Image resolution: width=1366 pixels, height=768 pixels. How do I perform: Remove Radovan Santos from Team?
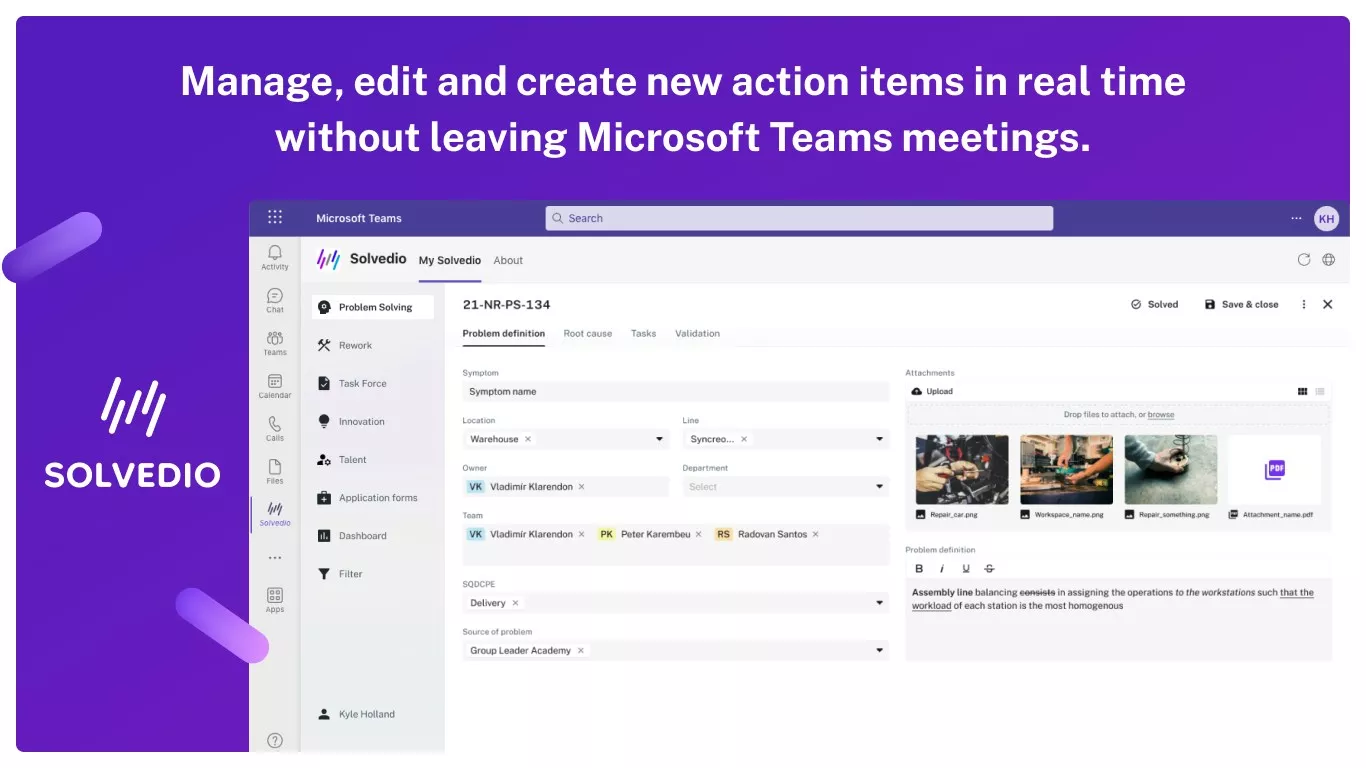816,535
